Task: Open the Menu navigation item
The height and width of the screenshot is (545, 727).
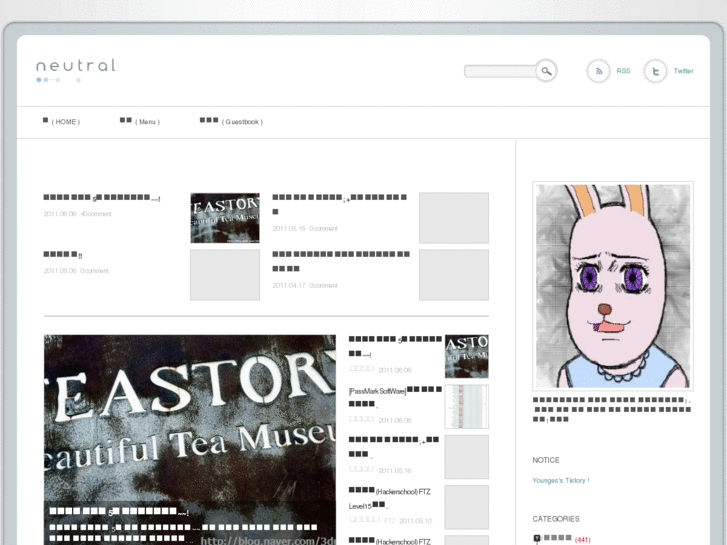Action: [x=140, y=122]
